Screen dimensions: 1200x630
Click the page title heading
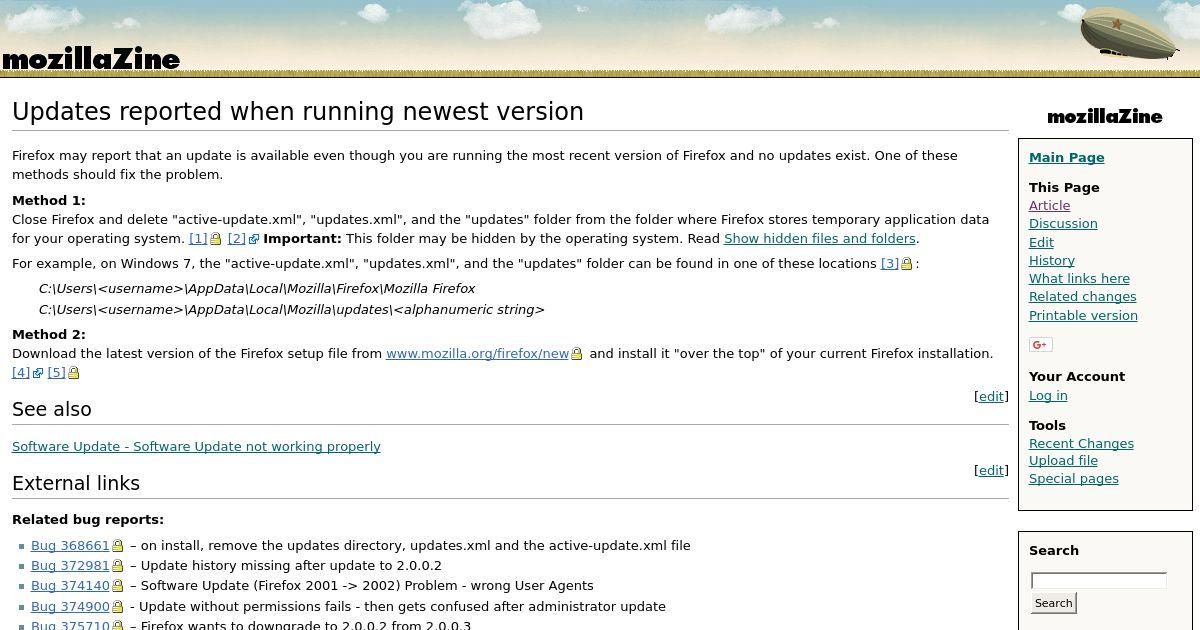pos(298,112)
